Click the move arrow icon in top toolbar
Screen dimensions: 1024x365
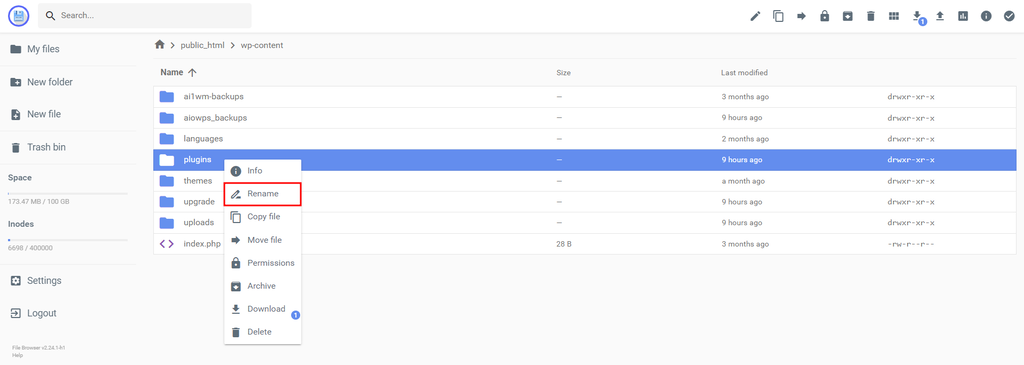tap(801, 16)
